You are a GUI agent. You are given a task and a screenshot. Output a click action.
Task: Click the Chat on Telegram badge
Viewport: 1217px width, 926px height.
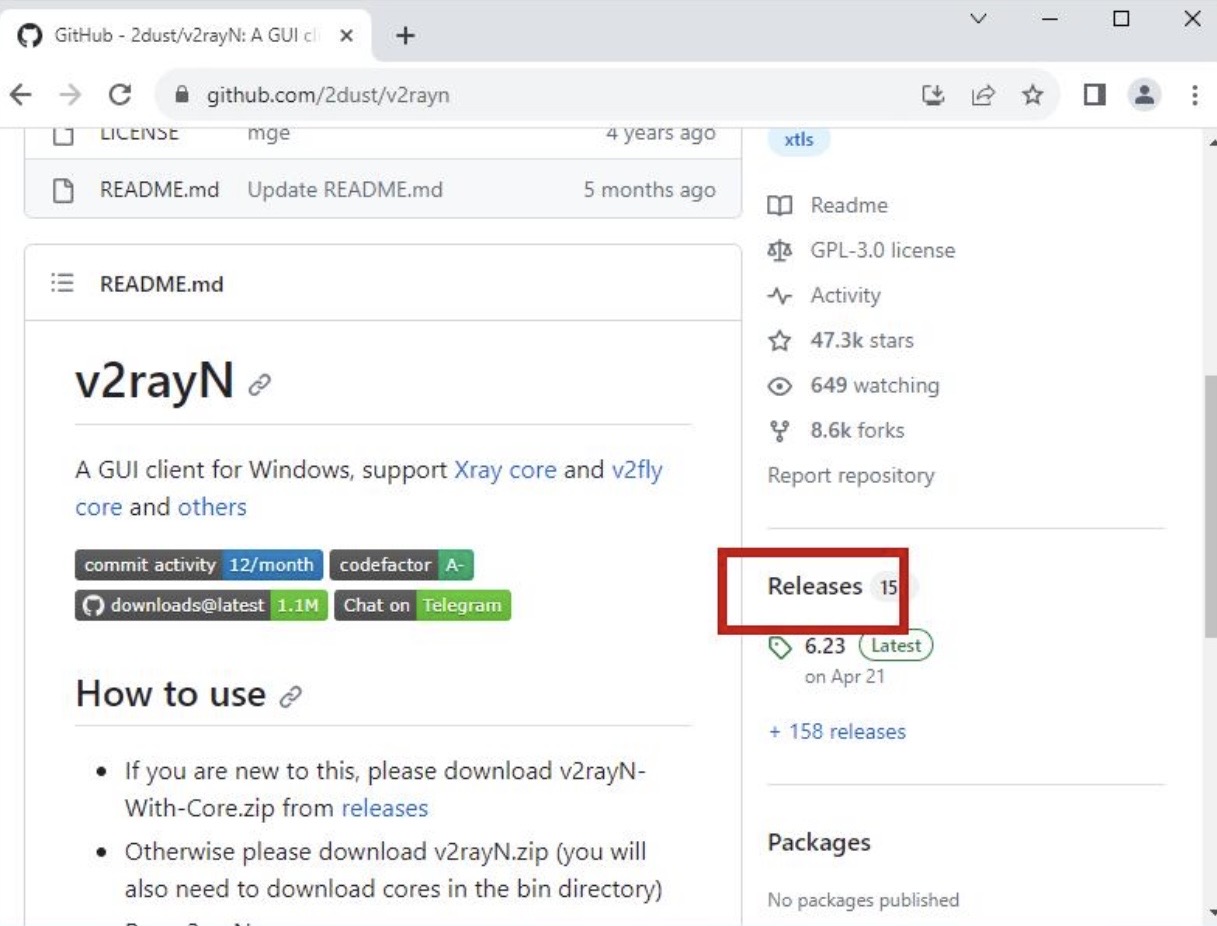click(422, 605)
